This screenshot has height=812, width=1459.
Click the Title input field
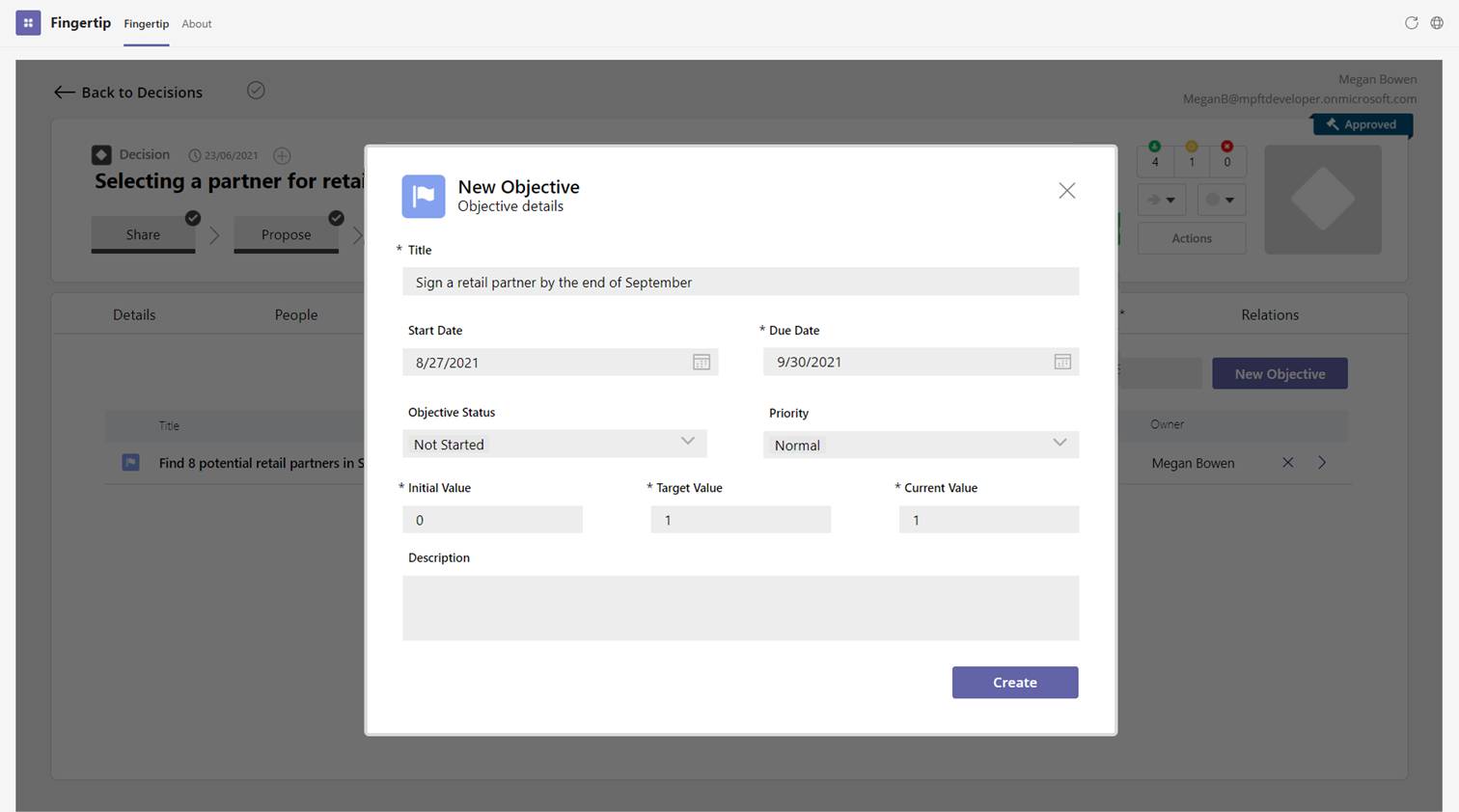click(x=740, y=282)
